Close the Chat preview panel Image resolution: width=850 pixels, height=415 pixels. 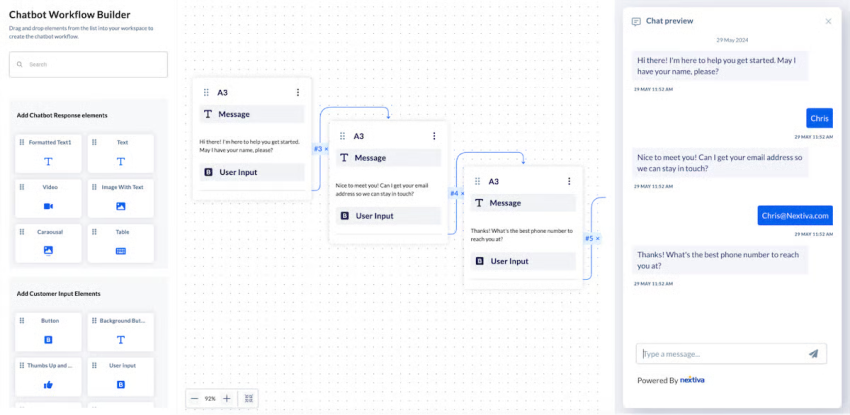pyautogui.click(x=828, y=21)
